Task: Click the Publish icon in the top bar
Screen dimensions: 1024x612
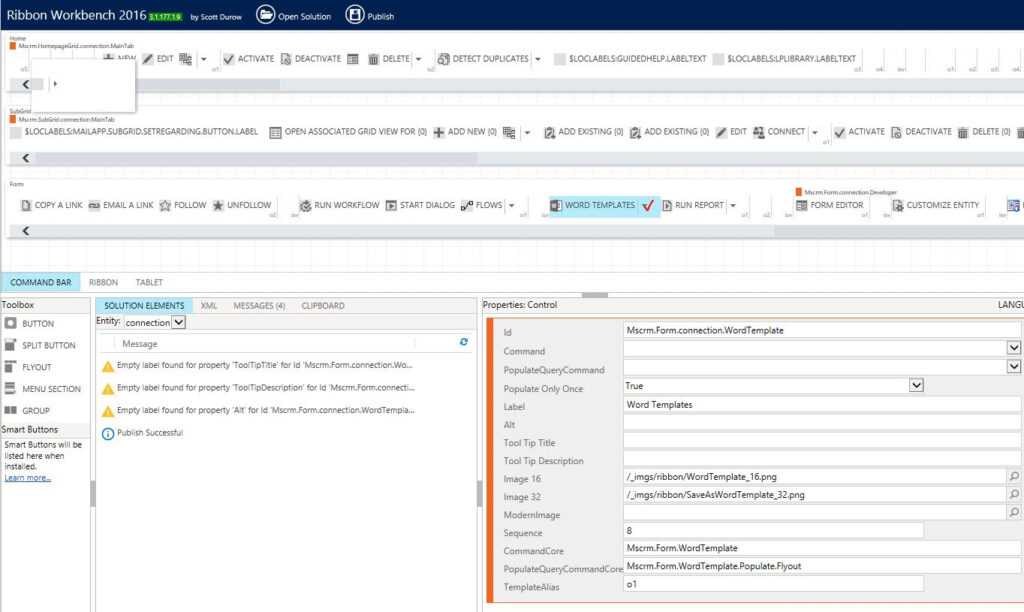Action: [352, 14]
